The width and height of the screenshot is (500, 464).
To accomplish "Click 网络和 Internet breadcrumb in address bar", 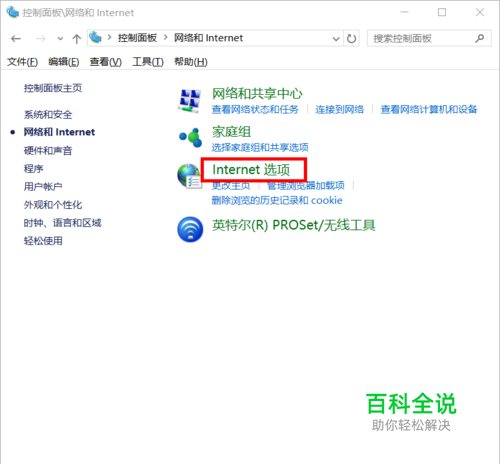I will pyautogui.click(x=209, y=38).
